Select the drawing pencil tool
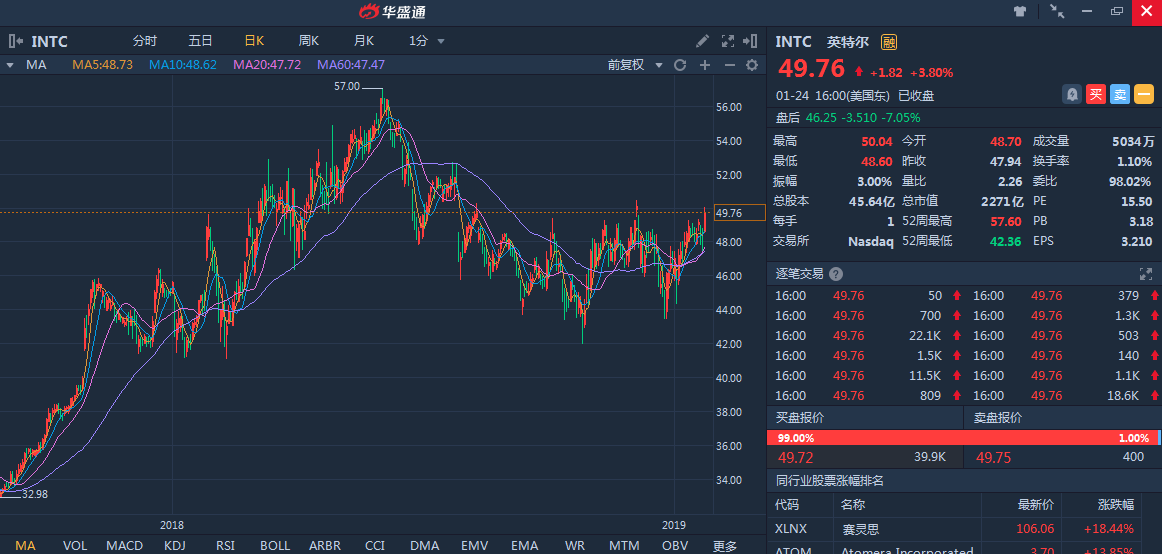This screenshot has height=554, width=1162. tap(703, 41)
